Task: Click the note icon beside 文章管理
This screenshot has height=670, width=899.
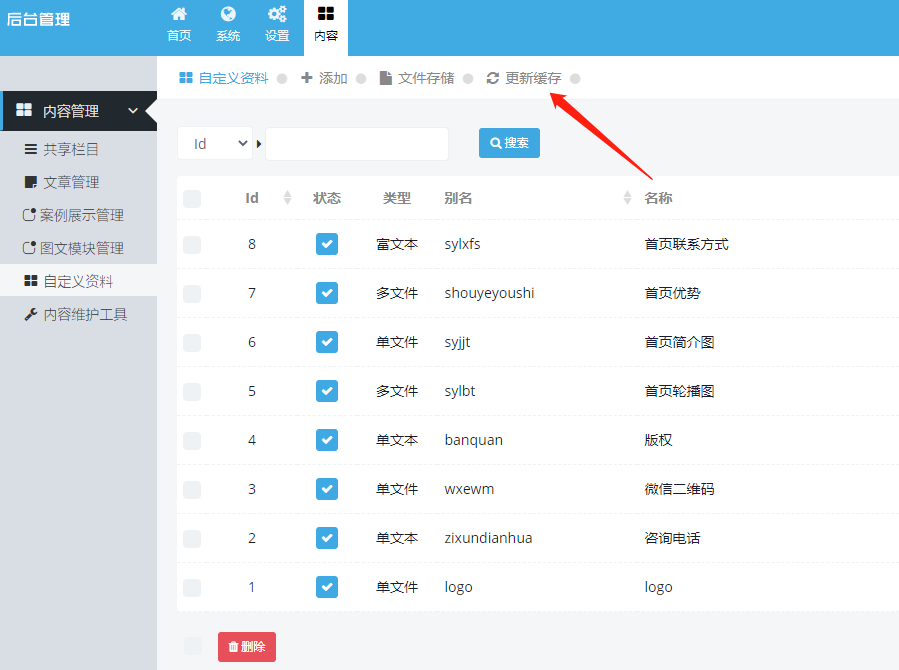Action: coord(31,182)
